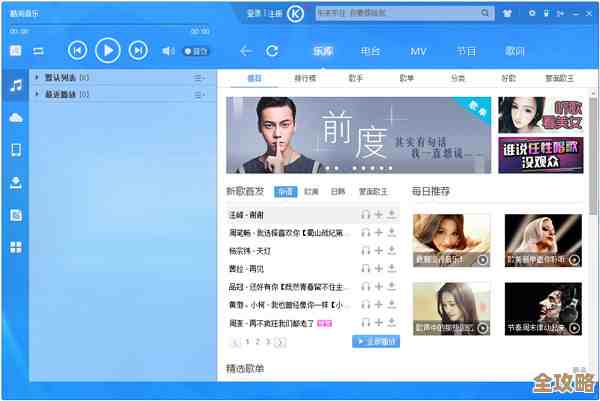Open the 歌手 sub-tab

click(x=355, y=78)
